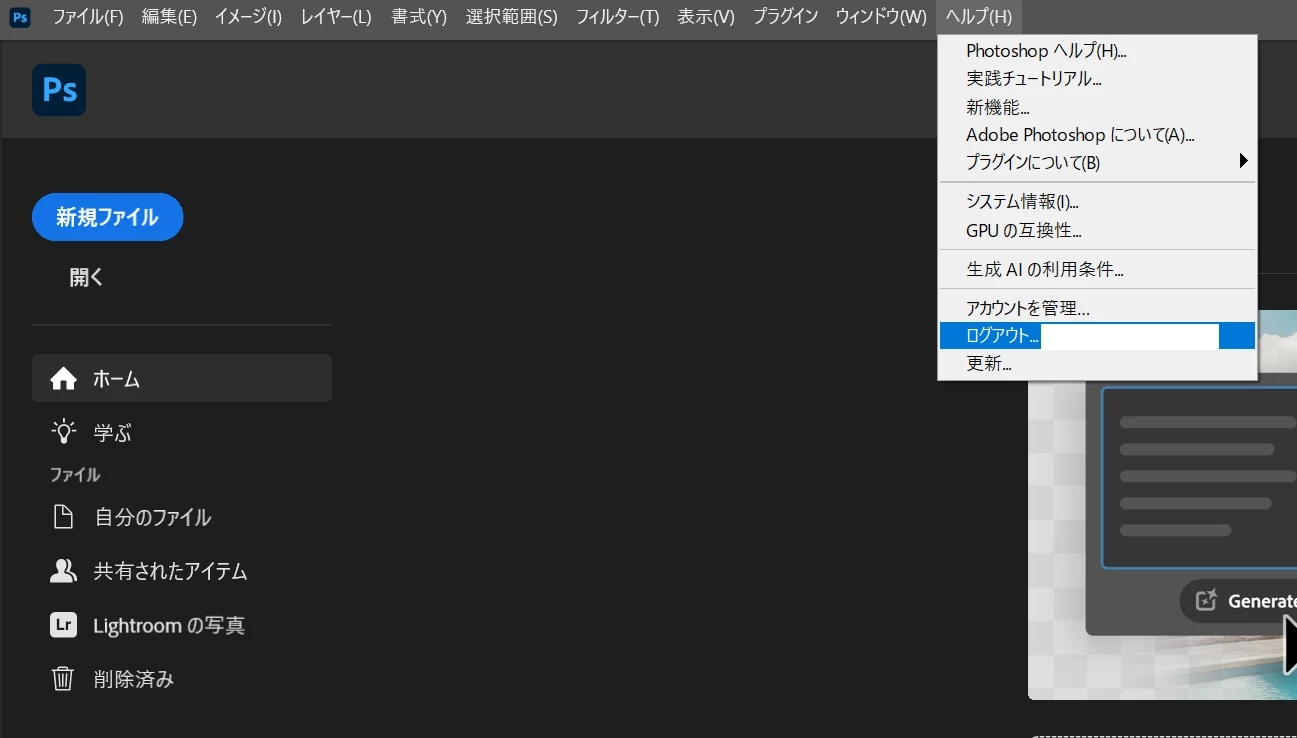Expand プラグインについて(B) submenu arrow
The width and height of the screenshot is (1297, 738).
[1244, 161]
